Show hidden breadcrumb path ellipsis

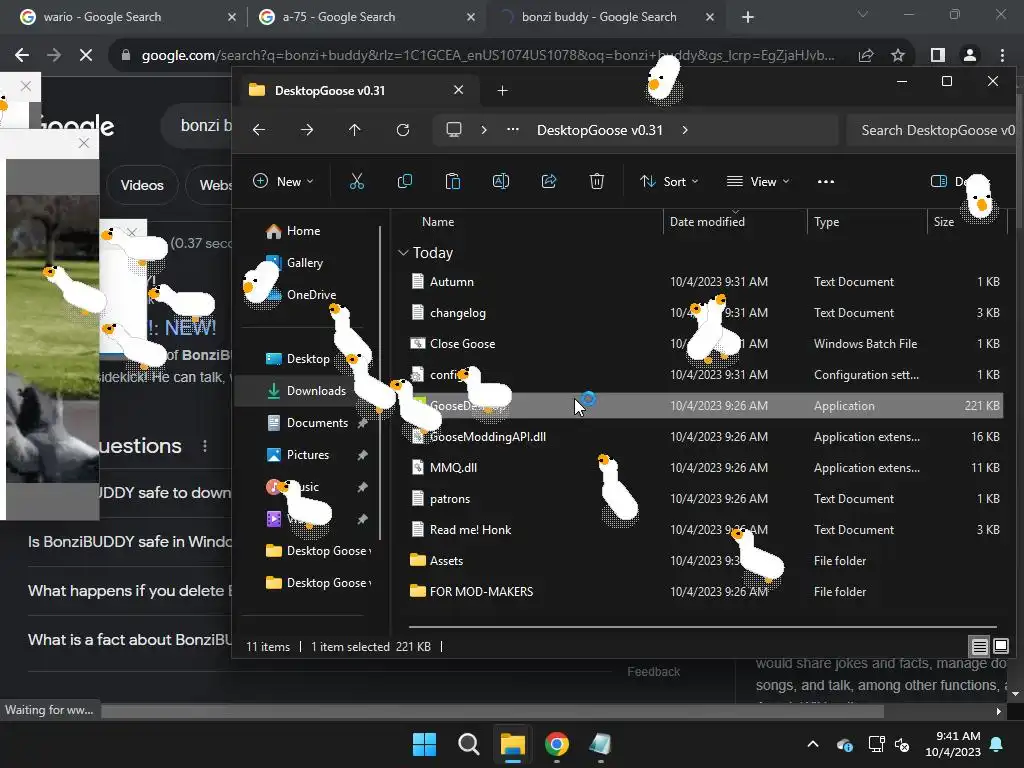(513, 129)
